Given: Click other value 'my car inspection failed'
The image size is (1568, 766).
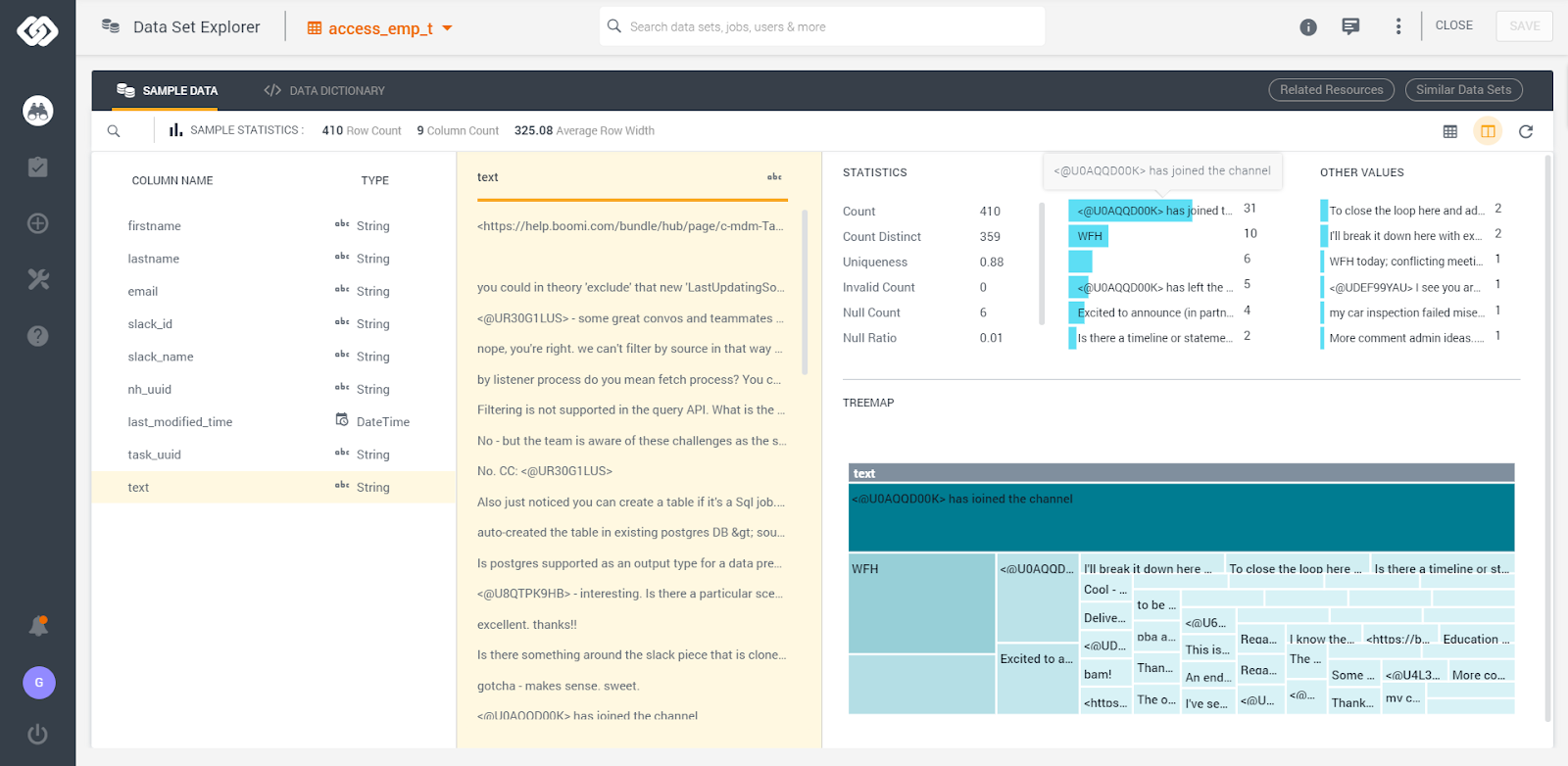Looking at the screenshot, I should pyautogui.click(x=1405, y=312).
